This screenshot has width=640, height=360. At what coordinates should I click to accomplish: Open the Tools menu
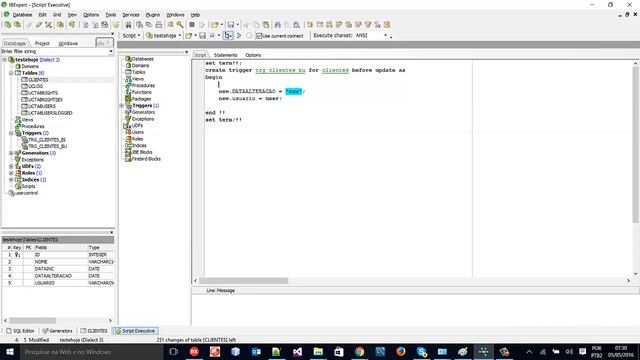click(111, 15)
